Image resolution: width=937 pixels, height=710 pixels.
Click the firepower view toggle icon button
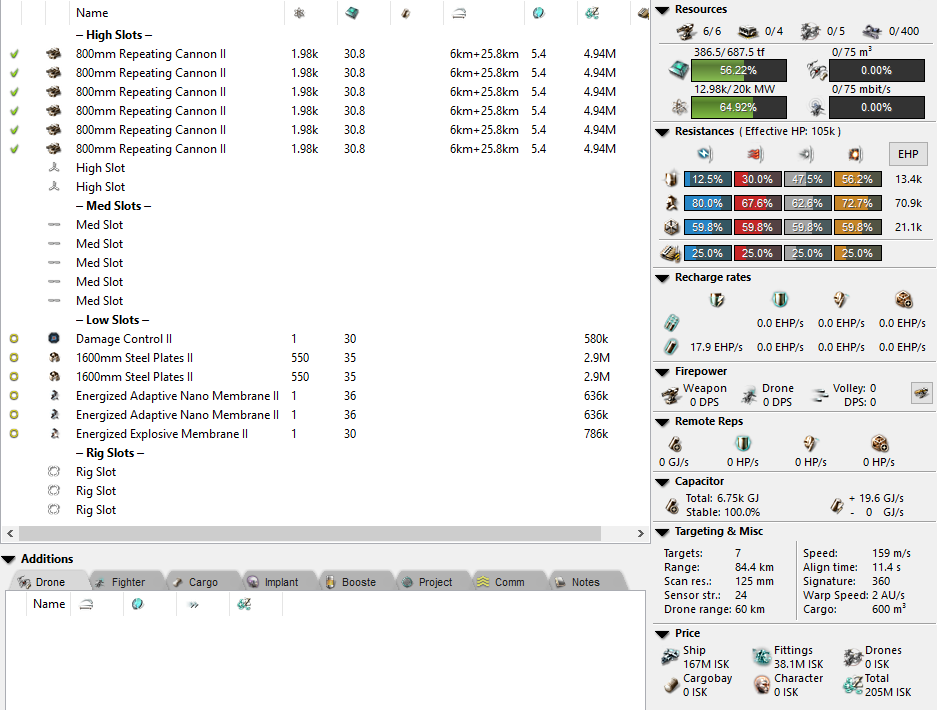(x=921, y=393)
